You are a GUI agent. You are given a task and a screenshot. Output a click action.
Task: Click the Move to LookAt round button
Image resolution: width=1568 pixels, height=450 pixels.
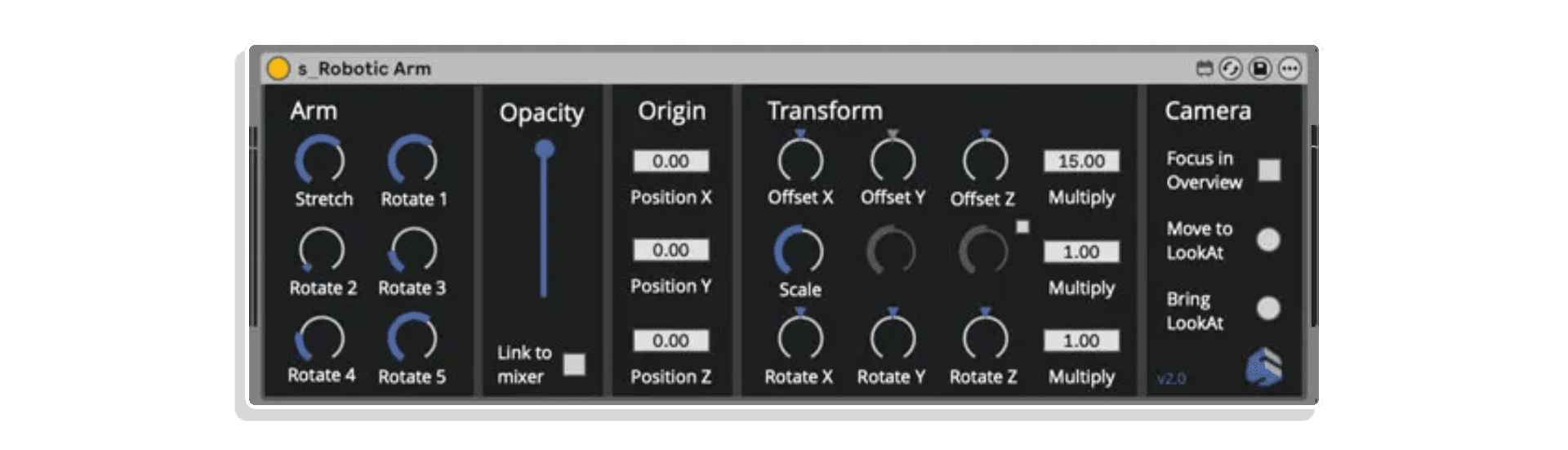[1268, 240]
